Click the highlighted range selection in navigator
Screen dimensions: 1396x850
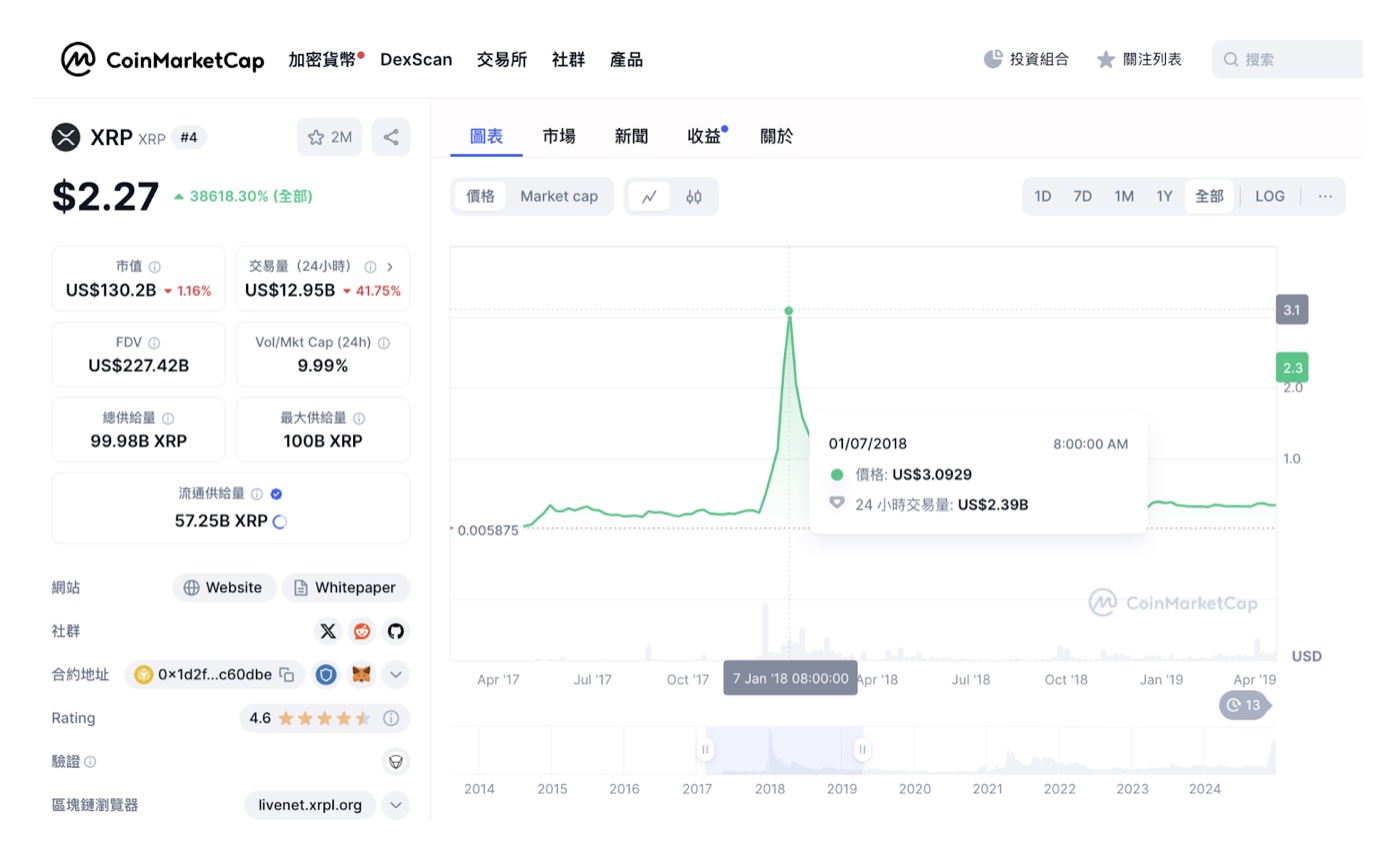point(784,750)
